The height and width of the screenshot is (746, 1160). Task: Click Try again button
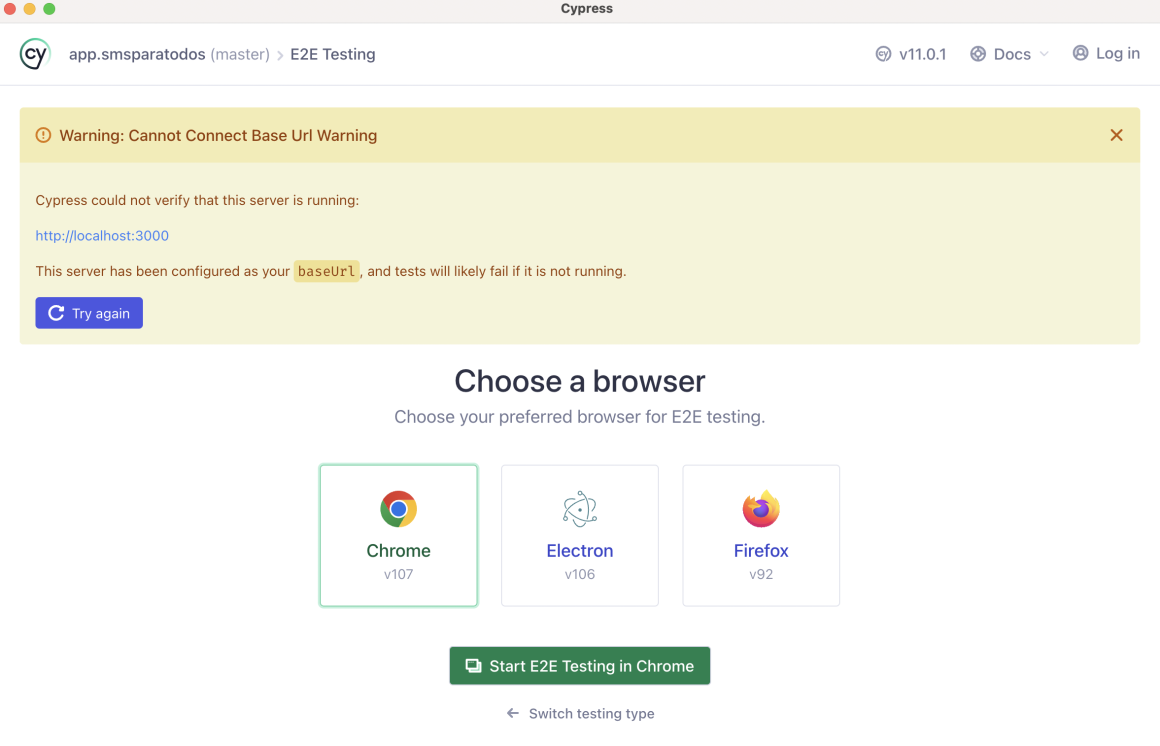click(x=89, y=313)
